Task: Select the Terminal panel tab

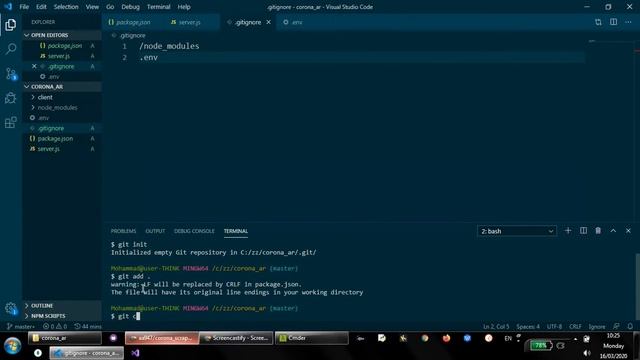Action: coord(236,231)
